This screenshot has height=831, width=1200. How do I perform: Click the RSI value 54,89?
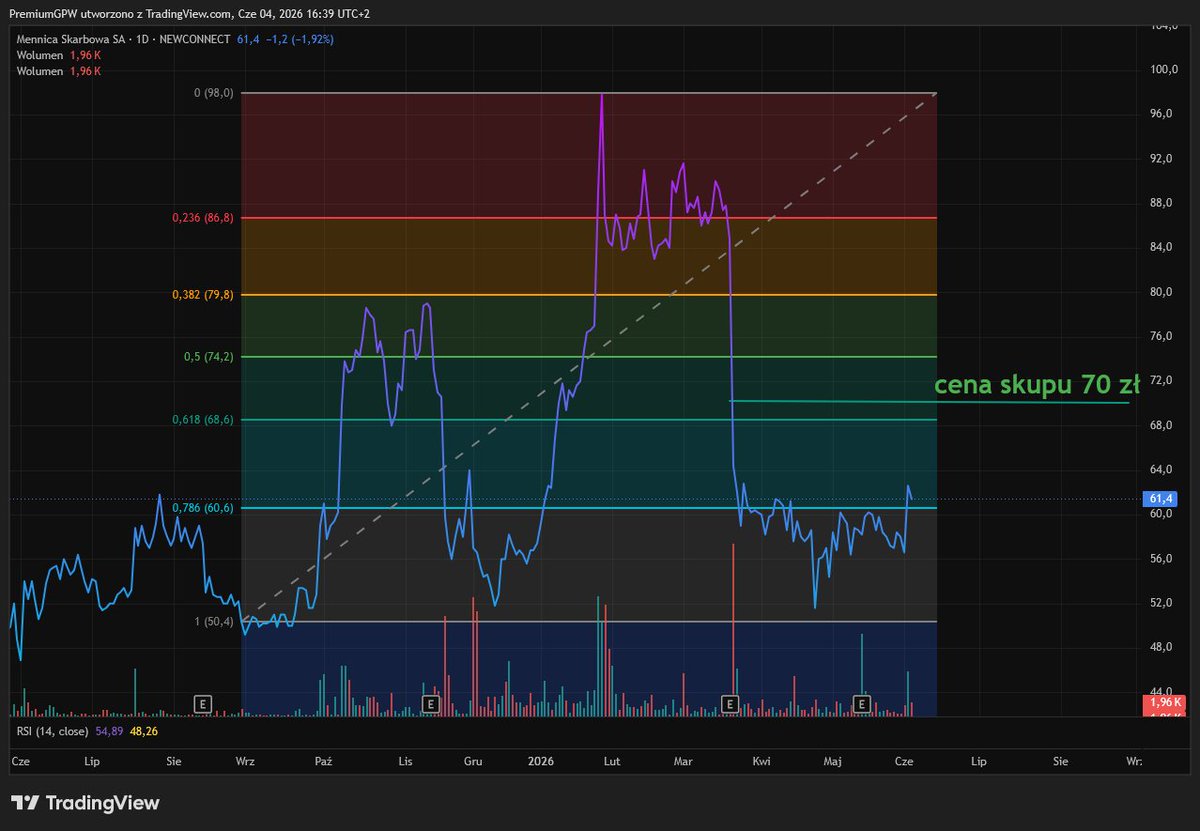coord(109,731)
